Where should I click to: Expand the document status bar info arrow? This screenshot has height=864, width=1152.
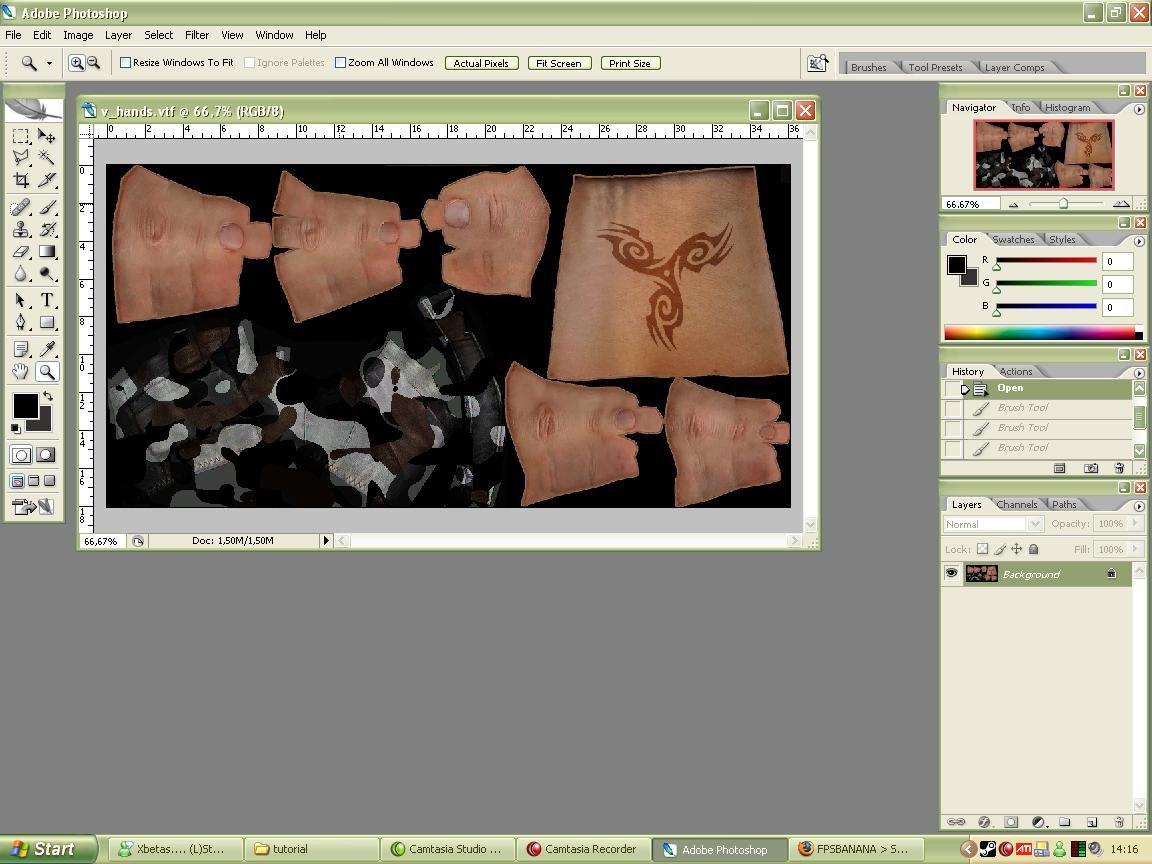(325, 541)
